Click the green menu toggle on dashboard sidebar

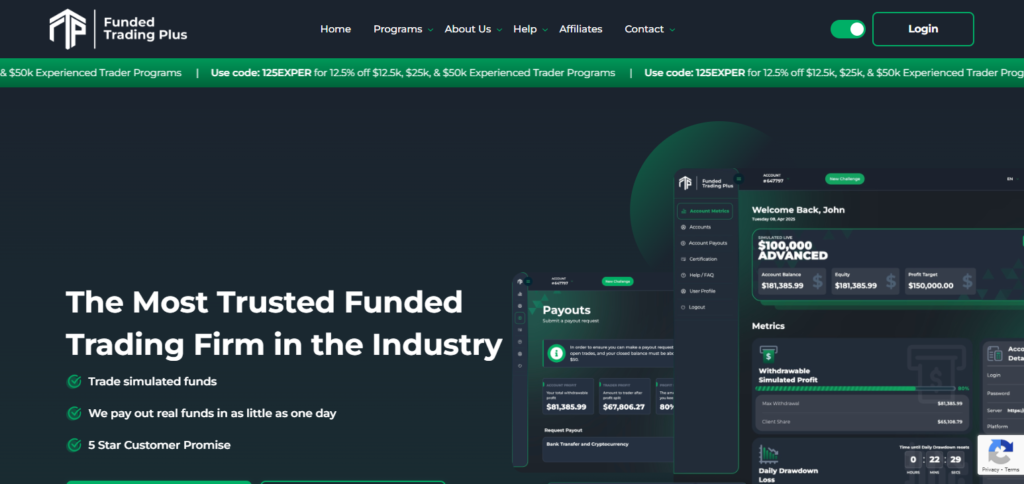739,179
